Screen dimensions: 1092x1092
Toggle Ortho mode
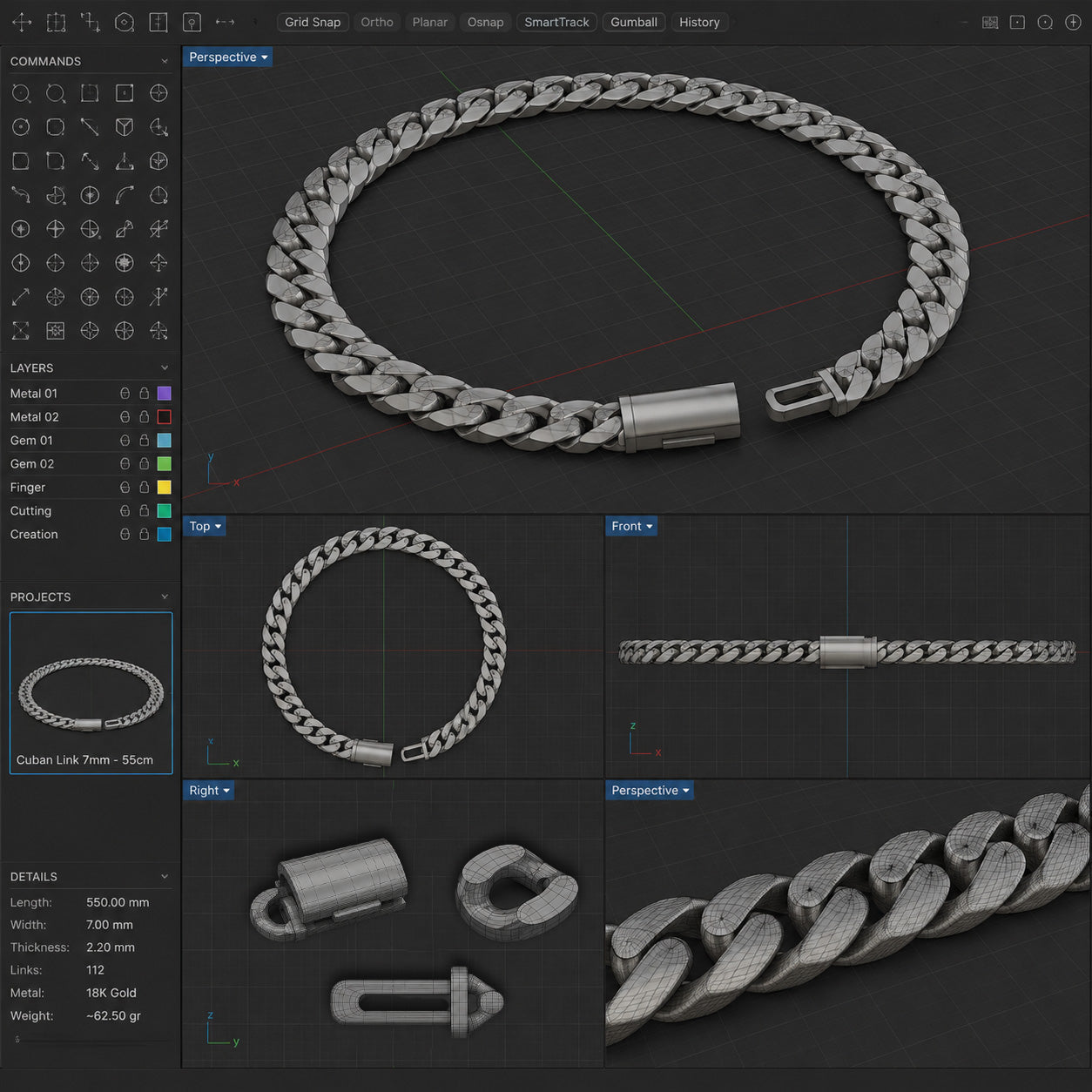tap(377, 23)
